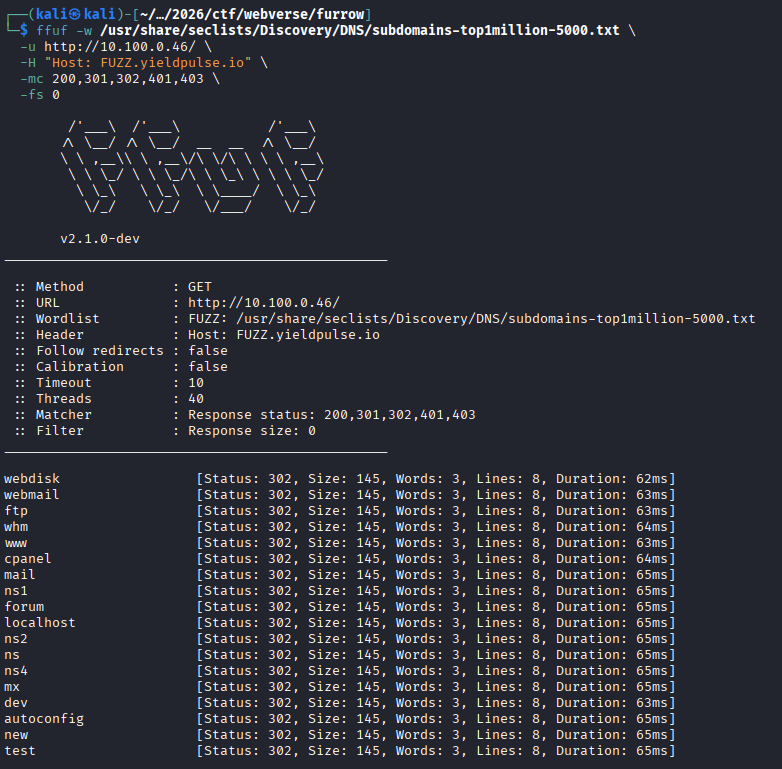Click the URL value in the config summary
This screenshot has width=782, height=769.
pos(263,302)
